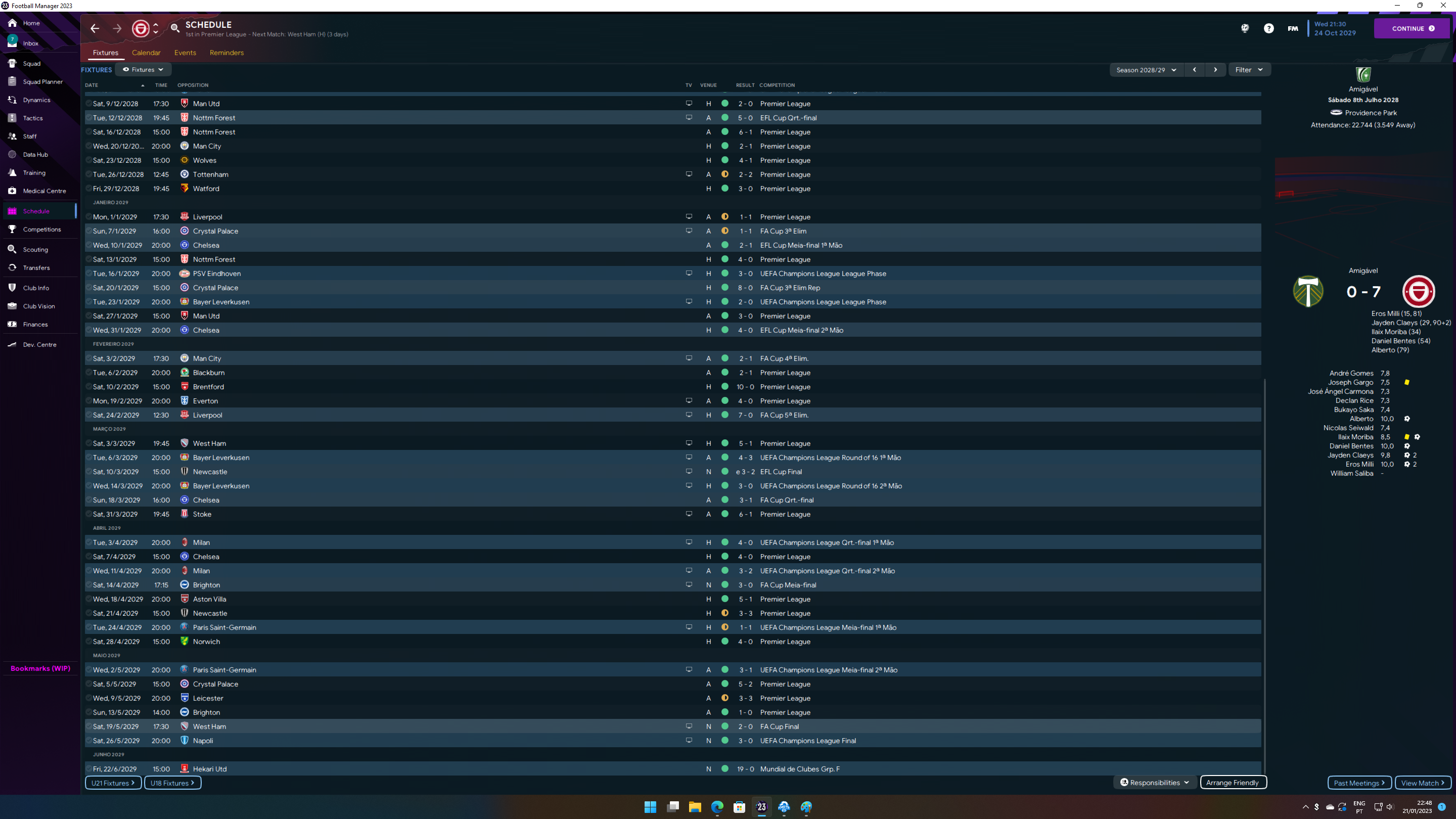This screenshot has width=1456, height=819.
Task: Open the Tactics board icon
Action: click(x=12, y=118)
